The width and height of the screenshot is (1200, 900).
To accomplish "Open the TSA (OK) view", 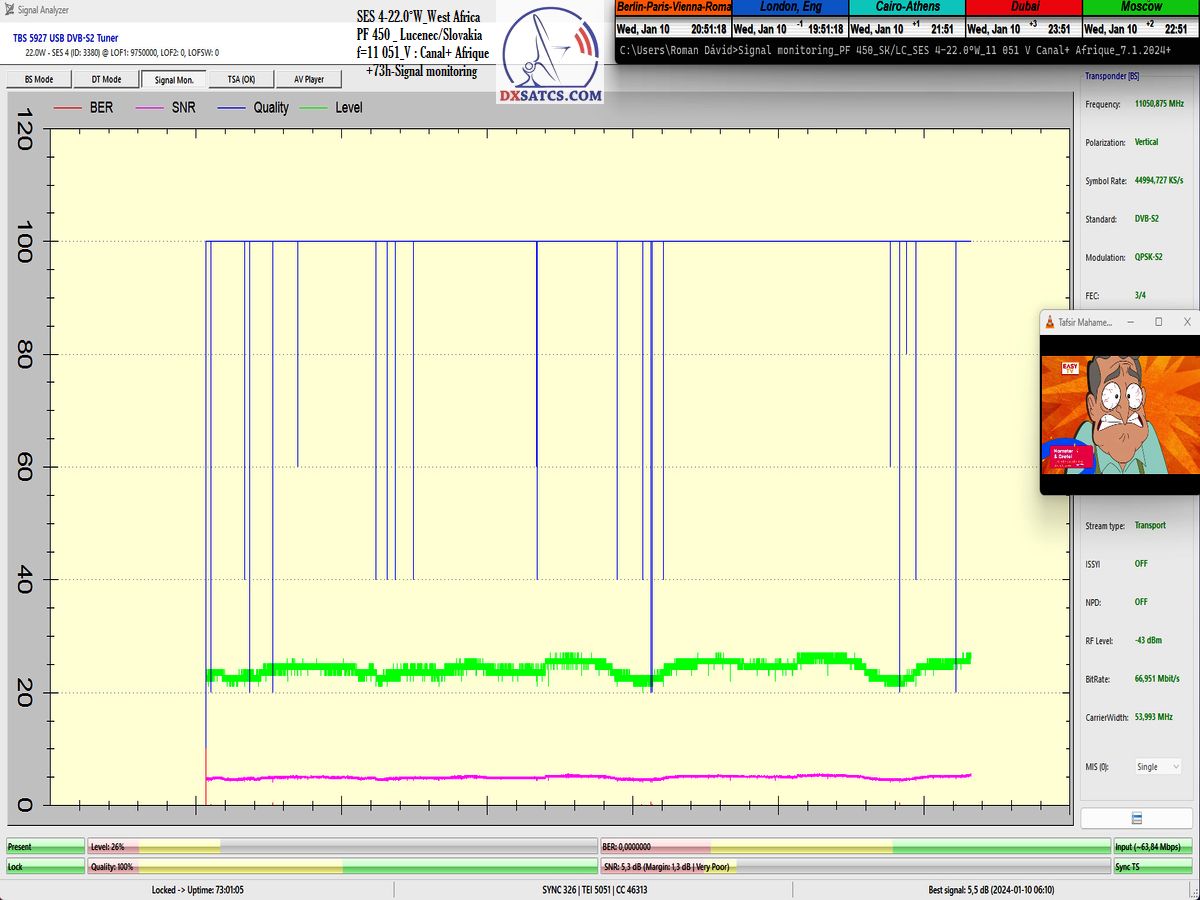I will click(241, 79).
